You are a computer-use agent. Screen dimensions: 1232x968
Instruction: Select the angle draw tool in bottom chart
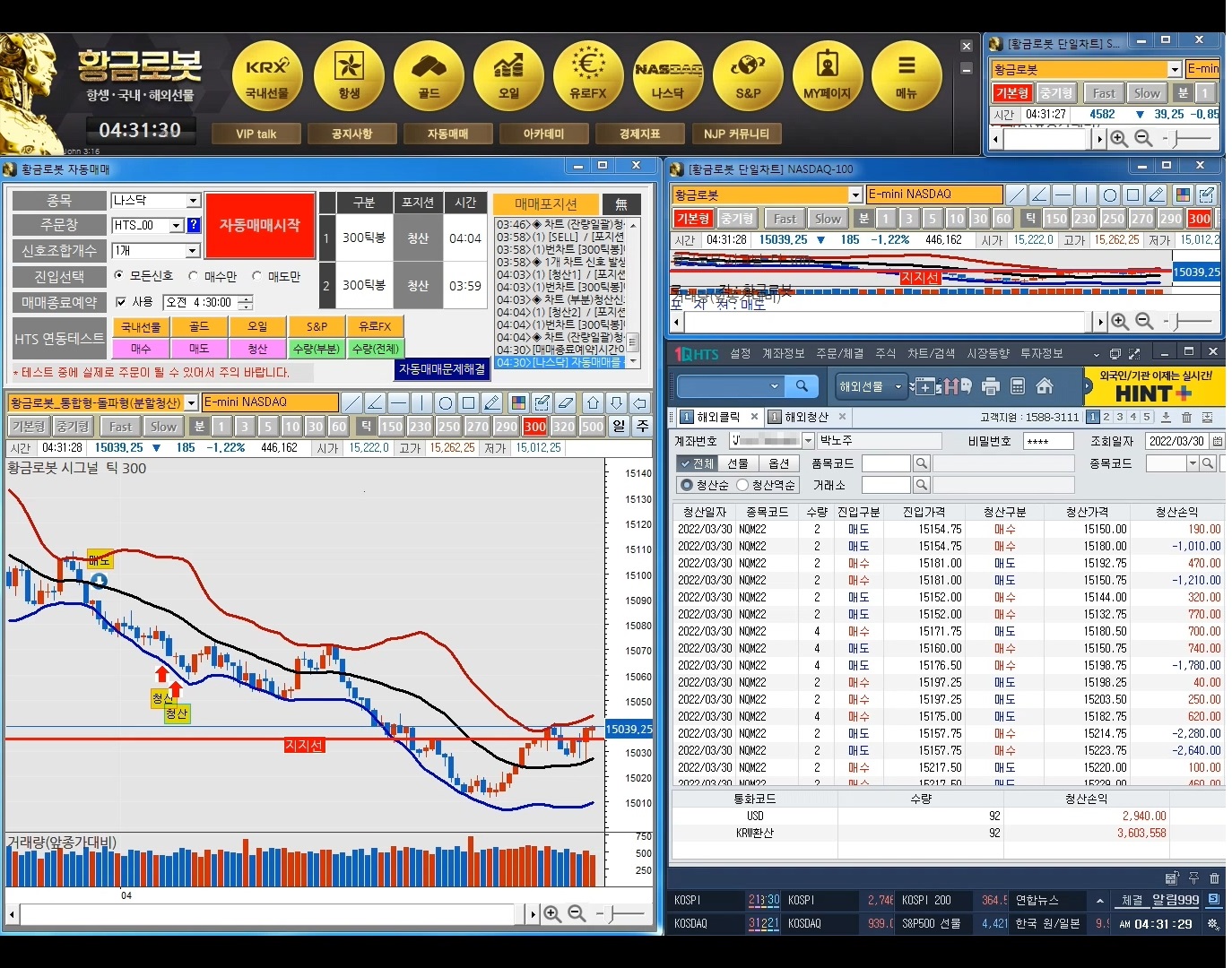pyautogui.click(x=376, y=402)
